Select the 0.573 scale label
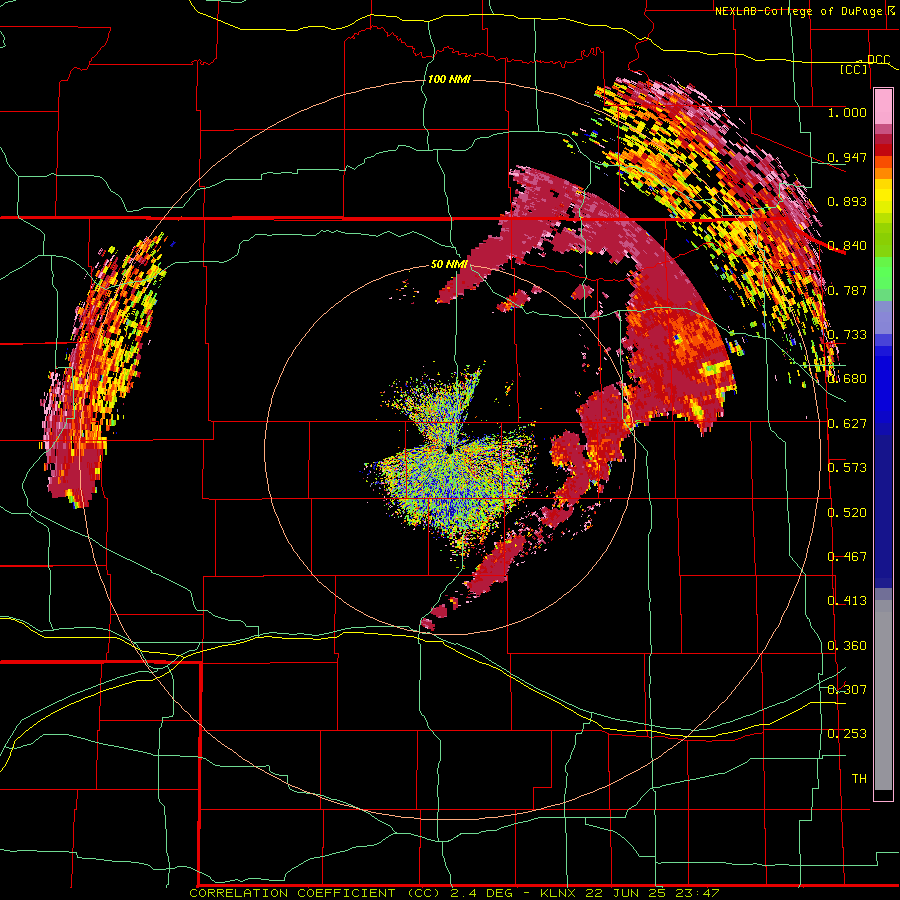The height and width of the screenshot is (900, 900). 847,468
